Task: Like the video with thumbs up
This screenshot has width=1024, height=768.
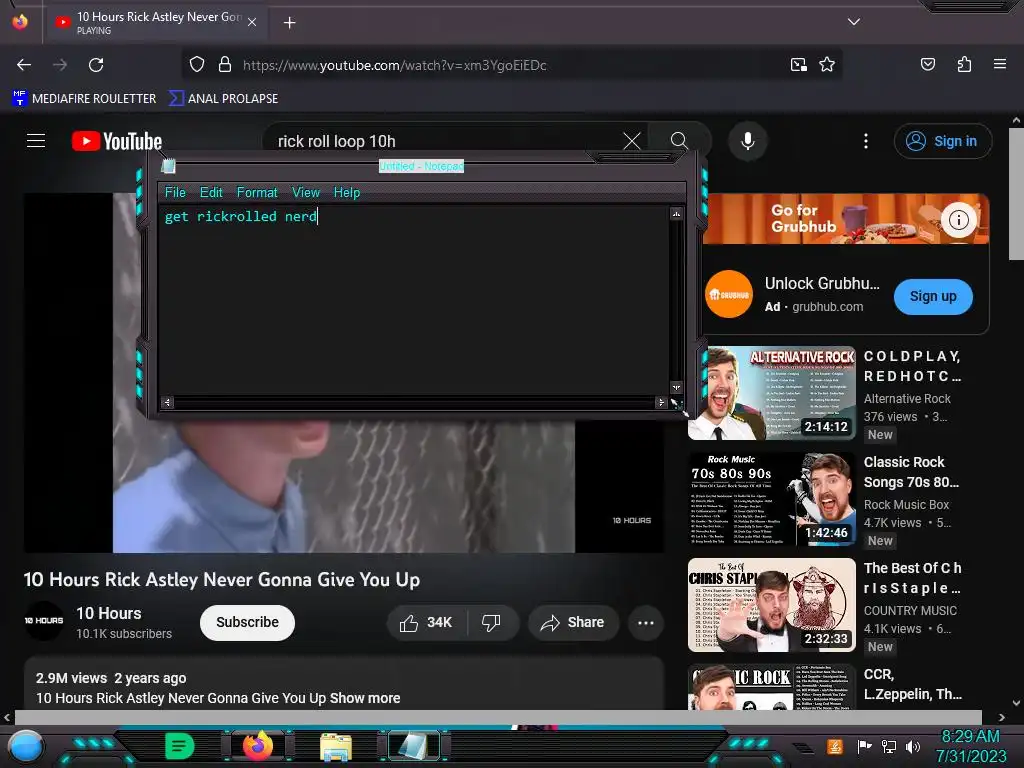Action: 427,622
